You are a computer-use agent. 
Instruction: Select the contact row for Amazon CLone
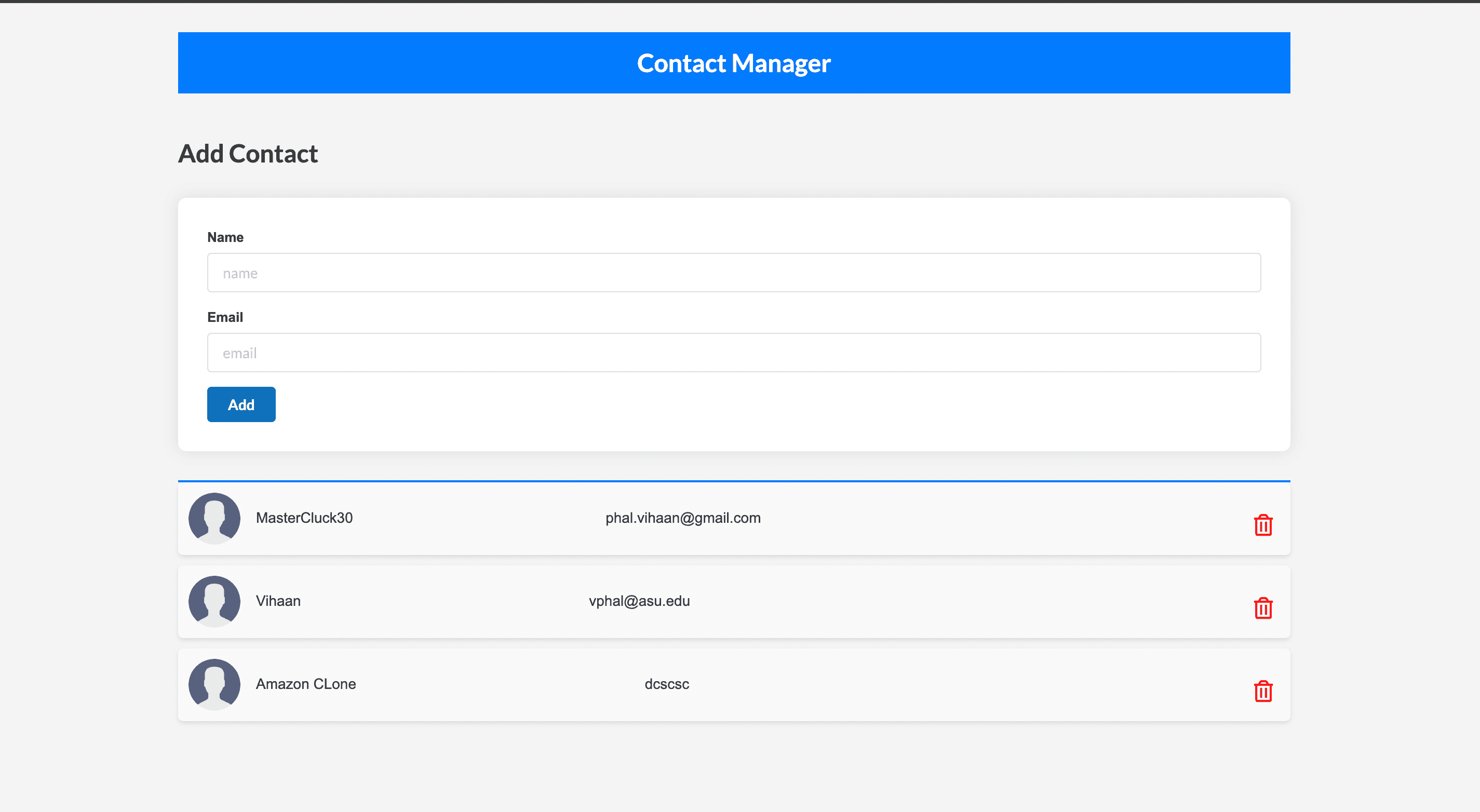click(x=734, y=684)
